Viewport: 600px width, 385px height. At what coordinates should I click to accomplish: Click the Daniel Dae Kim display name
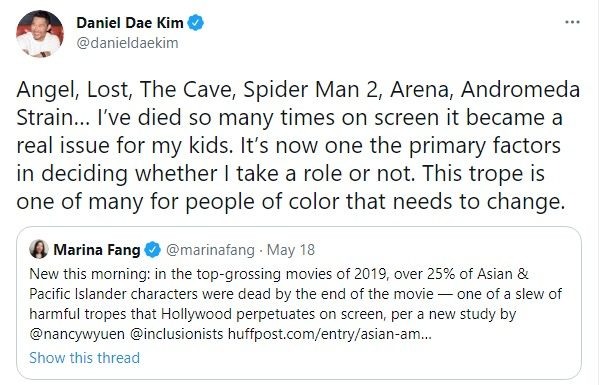click(x=130, y=23)
